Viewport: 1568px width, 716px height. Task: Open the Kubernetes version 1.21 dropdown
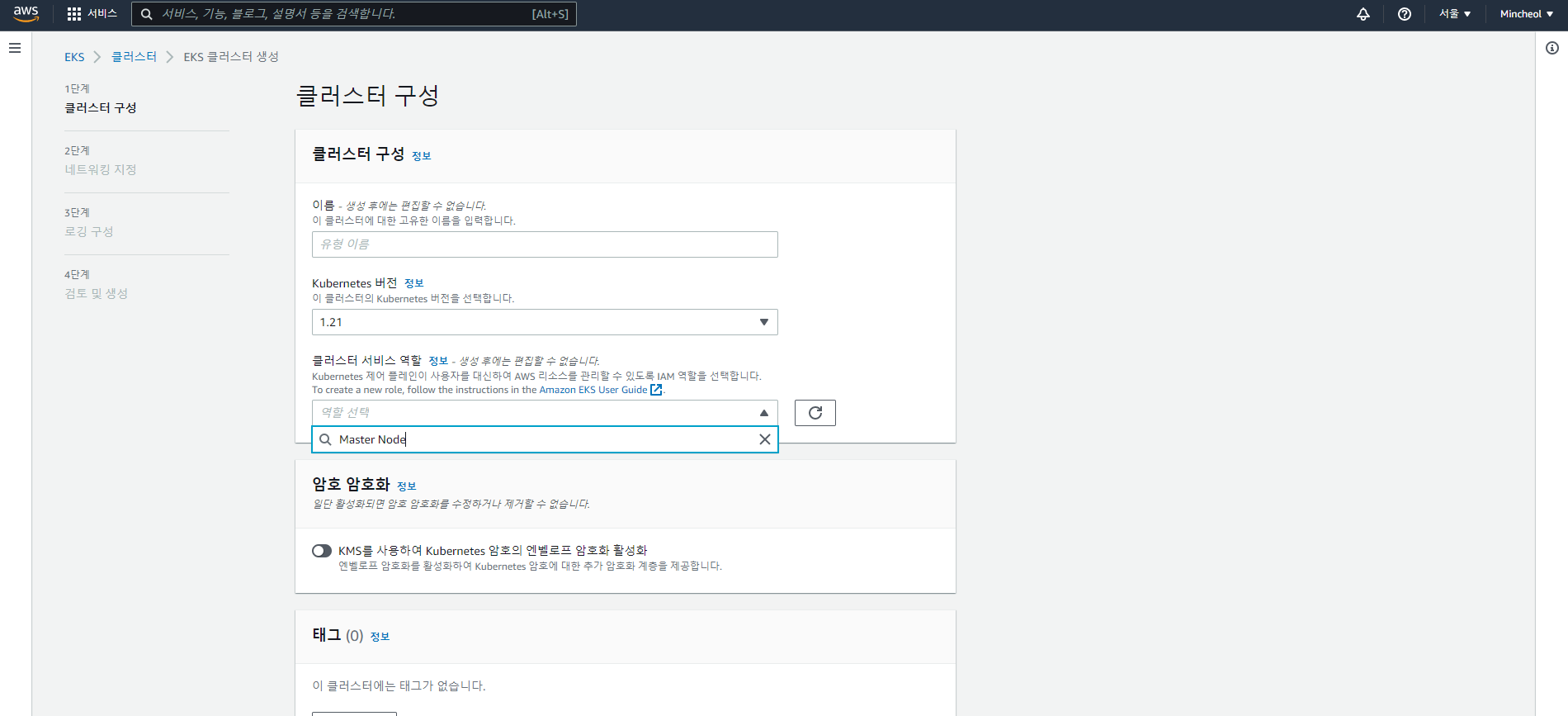tap(545, 322)
